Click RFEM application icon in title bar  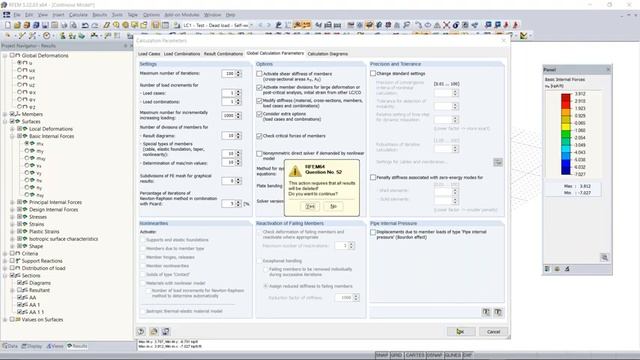pos(4,5)
